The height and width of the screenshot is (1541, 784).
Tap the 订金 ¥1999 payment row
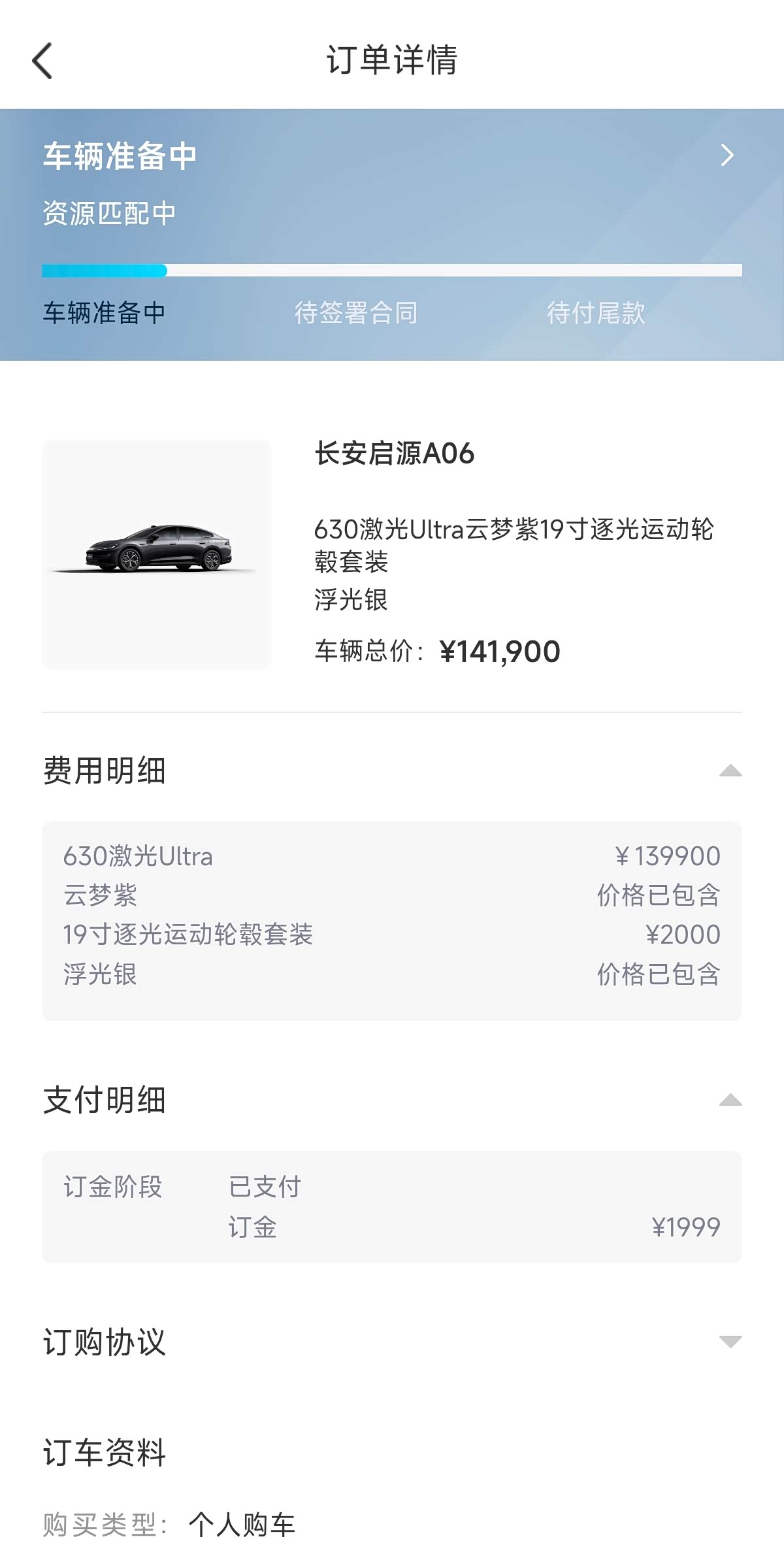tap(474, 1227)
